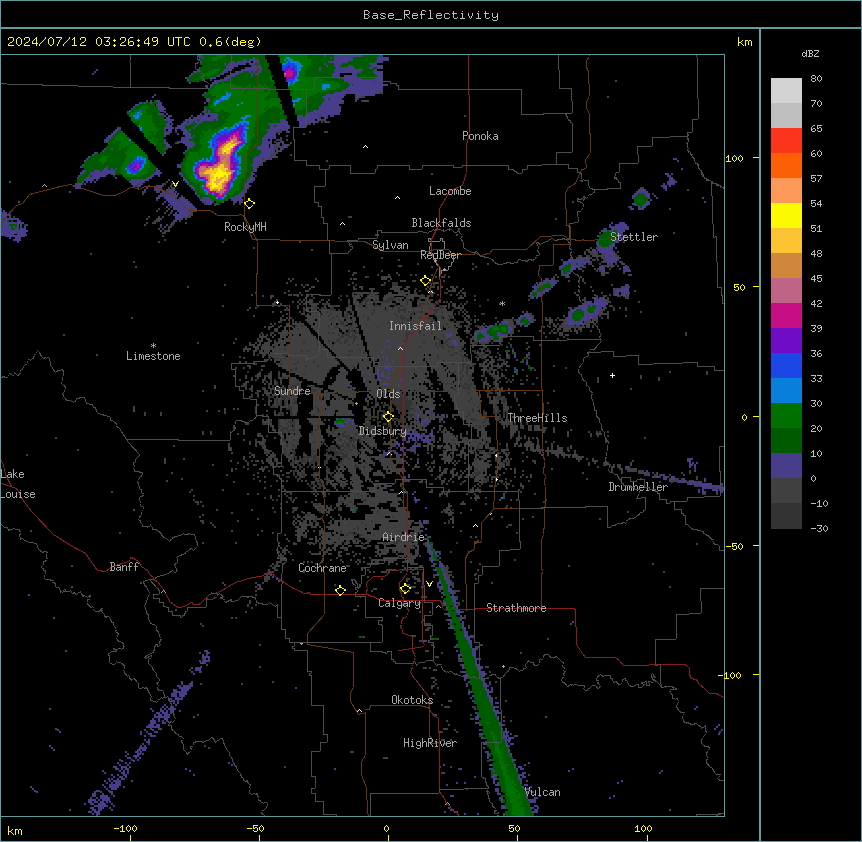The image size is (862, 842).
Task: Click the yellow v marker northeast of Calgary
Action: click(429, 584)
